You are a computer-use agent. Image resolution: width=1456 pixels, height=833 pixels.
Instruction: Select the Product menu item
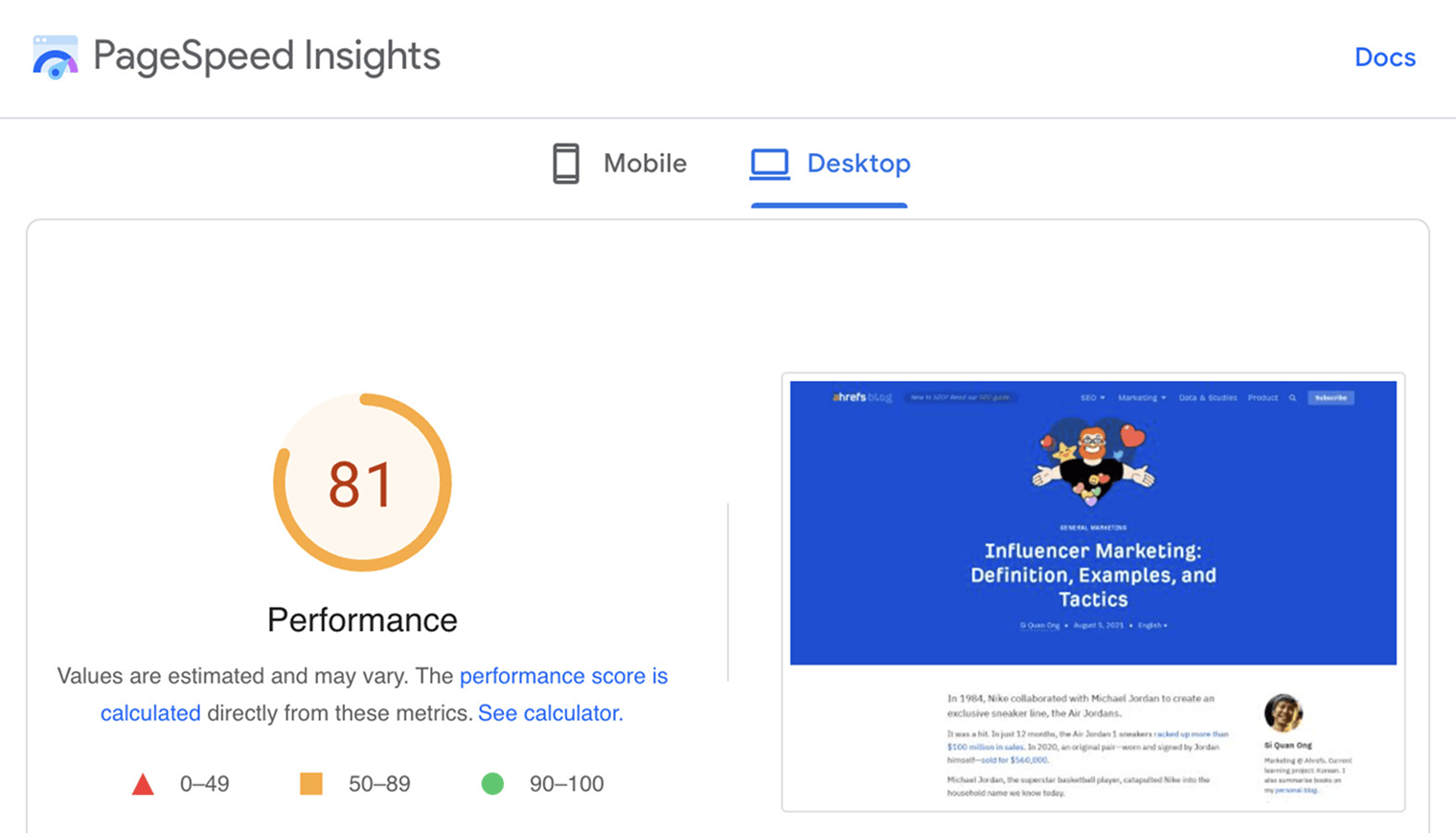(x=1263, y=397)
